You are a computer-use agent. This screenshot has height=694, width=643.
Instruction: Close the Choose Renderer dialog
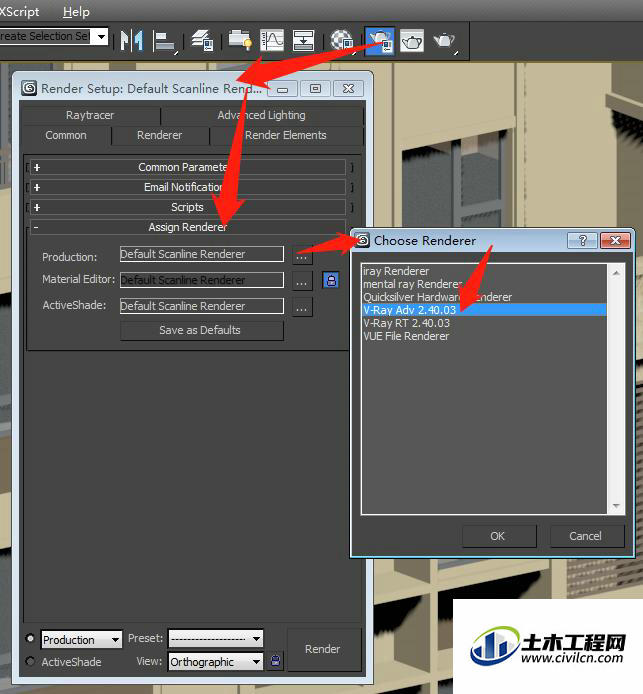pyautogui.click(x=615, y=240)
